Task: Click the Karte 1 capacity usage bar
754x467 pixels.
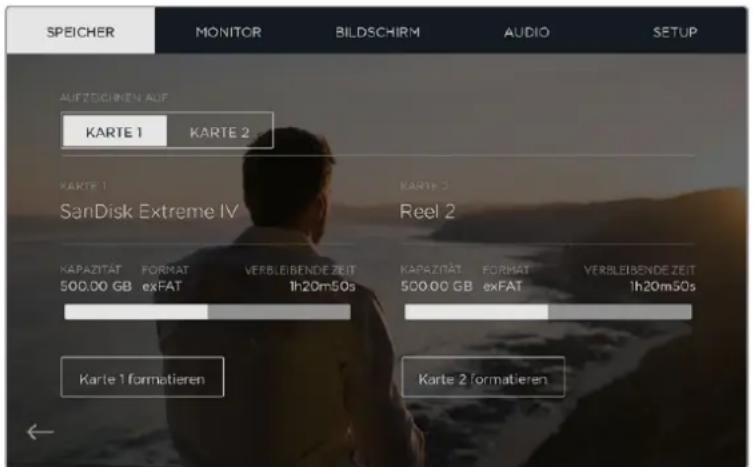Action: (208, 312)
